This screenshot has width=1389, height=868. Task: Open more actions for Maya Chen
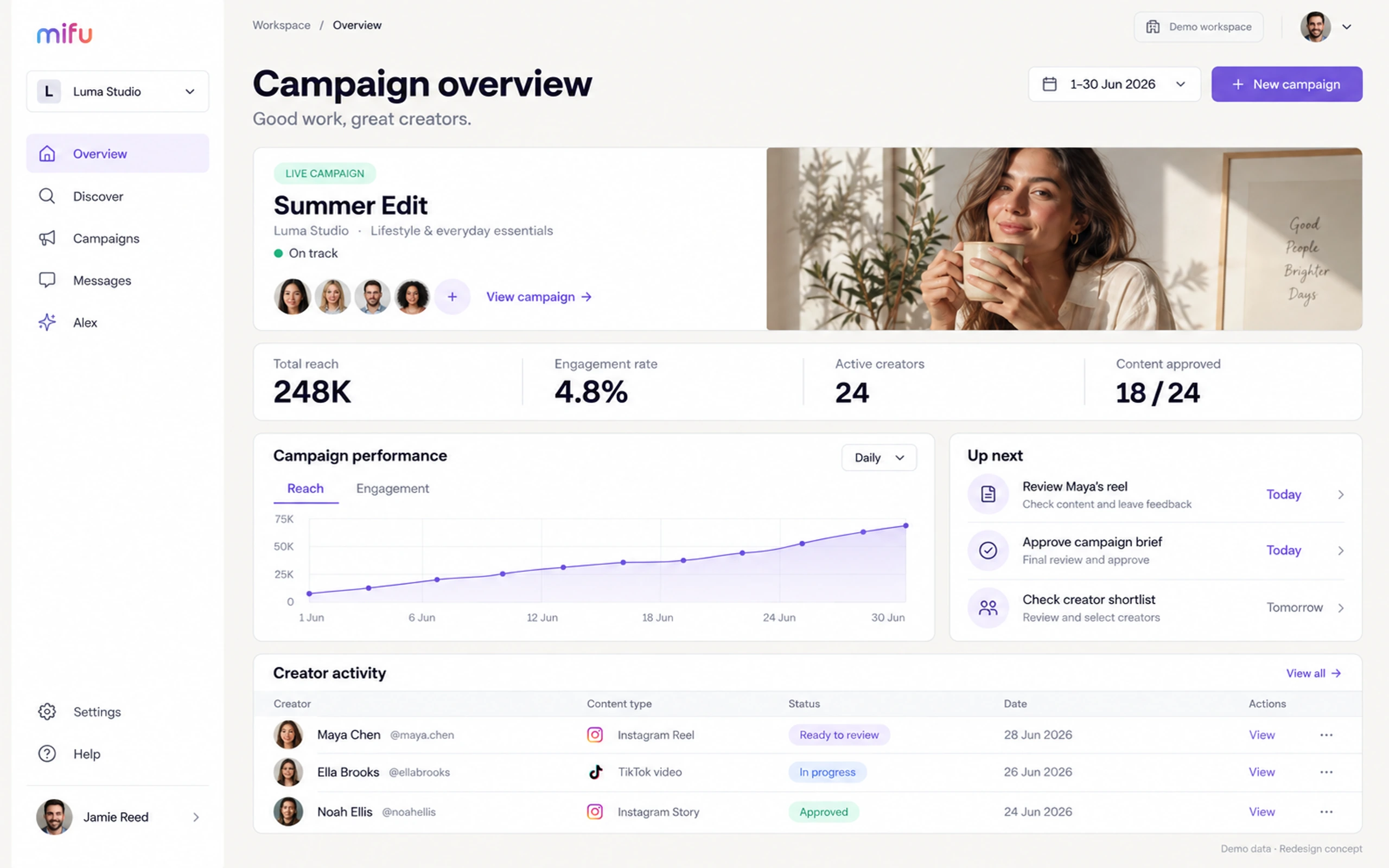pos(1326,735)
